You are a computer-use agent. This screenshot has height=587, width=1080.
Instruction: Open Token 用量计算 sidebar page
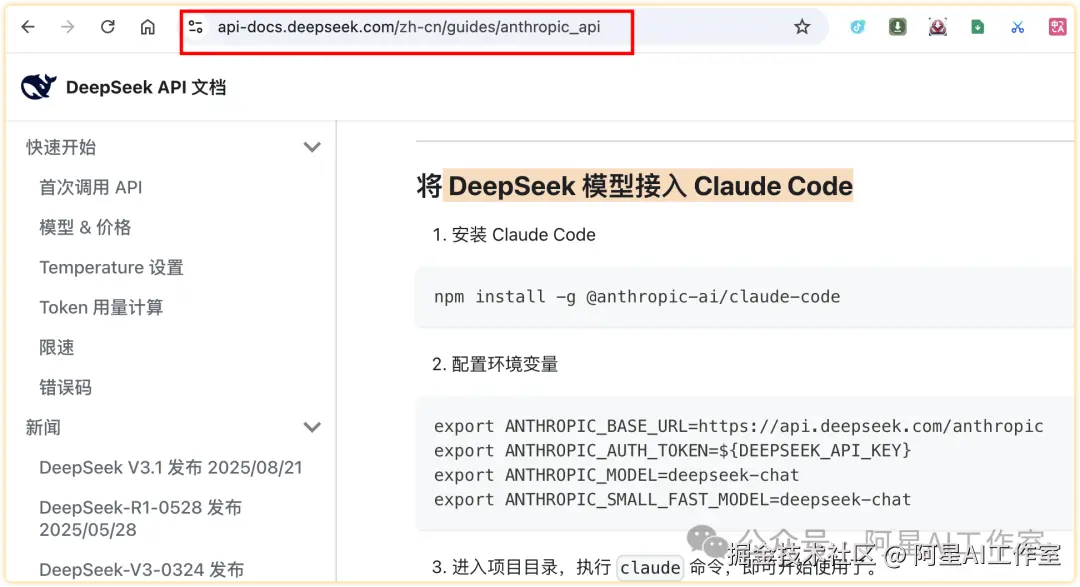point(101,307)
